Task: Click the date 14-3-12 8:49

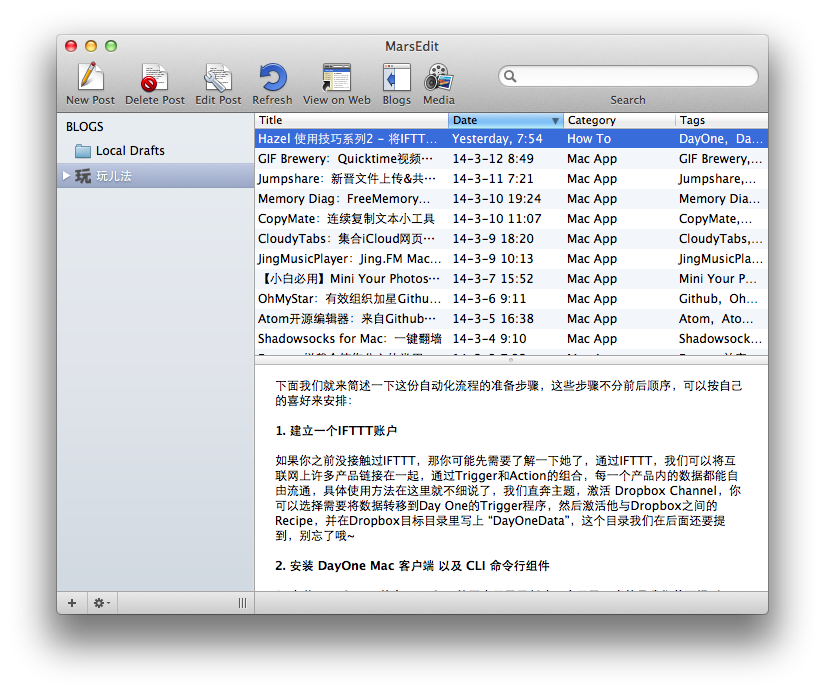Action: pos(493,159)
